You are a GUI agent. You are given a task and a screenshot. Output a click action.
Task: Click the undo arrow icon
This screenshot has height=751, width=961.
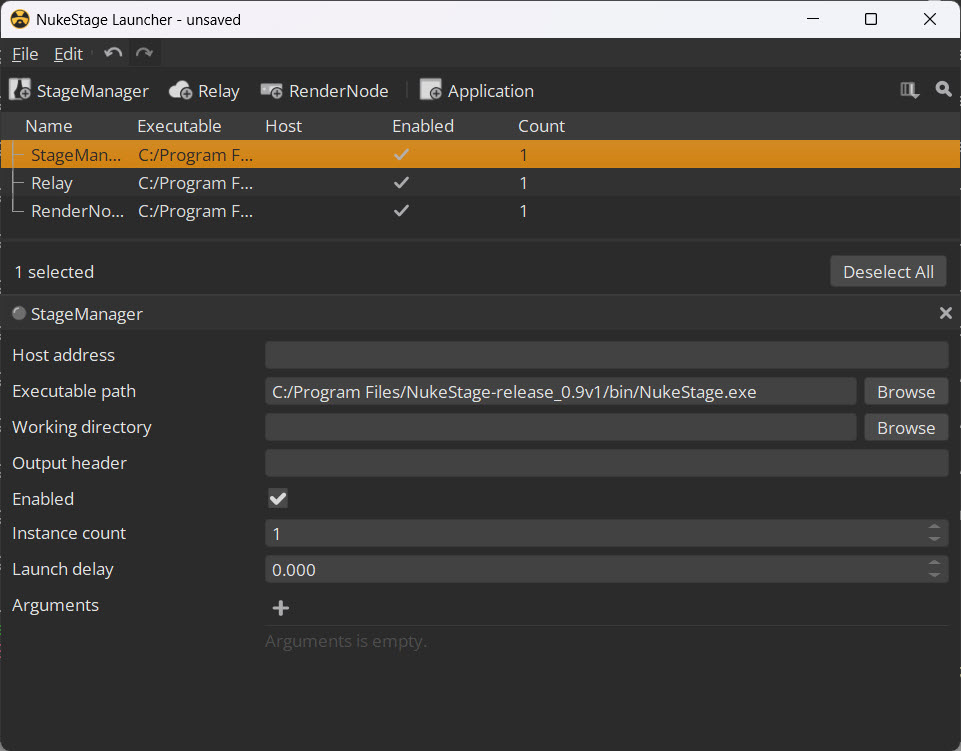(x=113, y=54)
